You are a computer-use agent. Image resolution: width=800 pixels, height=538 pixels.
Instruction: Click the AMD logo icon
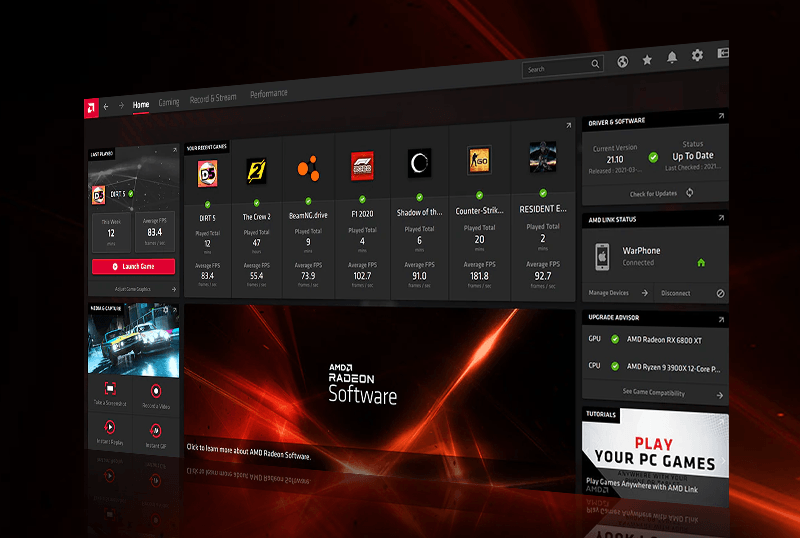coord(91,108)
